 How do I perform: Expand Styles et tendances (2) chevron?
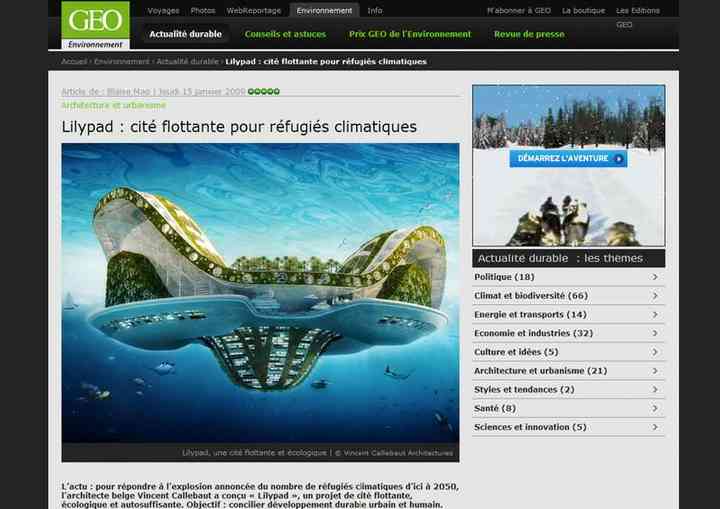click(x=655, y=390)
